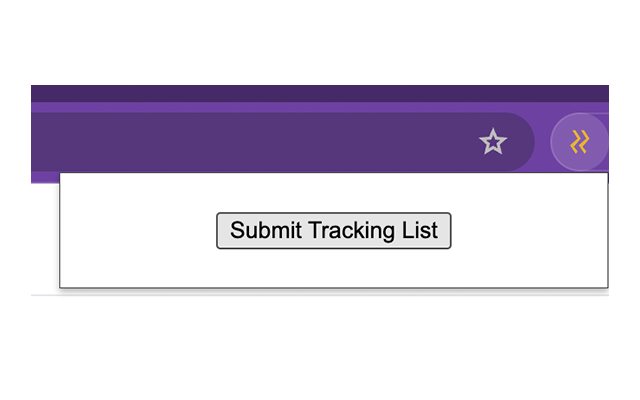Close the popup by clicking the extension icon

pos(579,142)
